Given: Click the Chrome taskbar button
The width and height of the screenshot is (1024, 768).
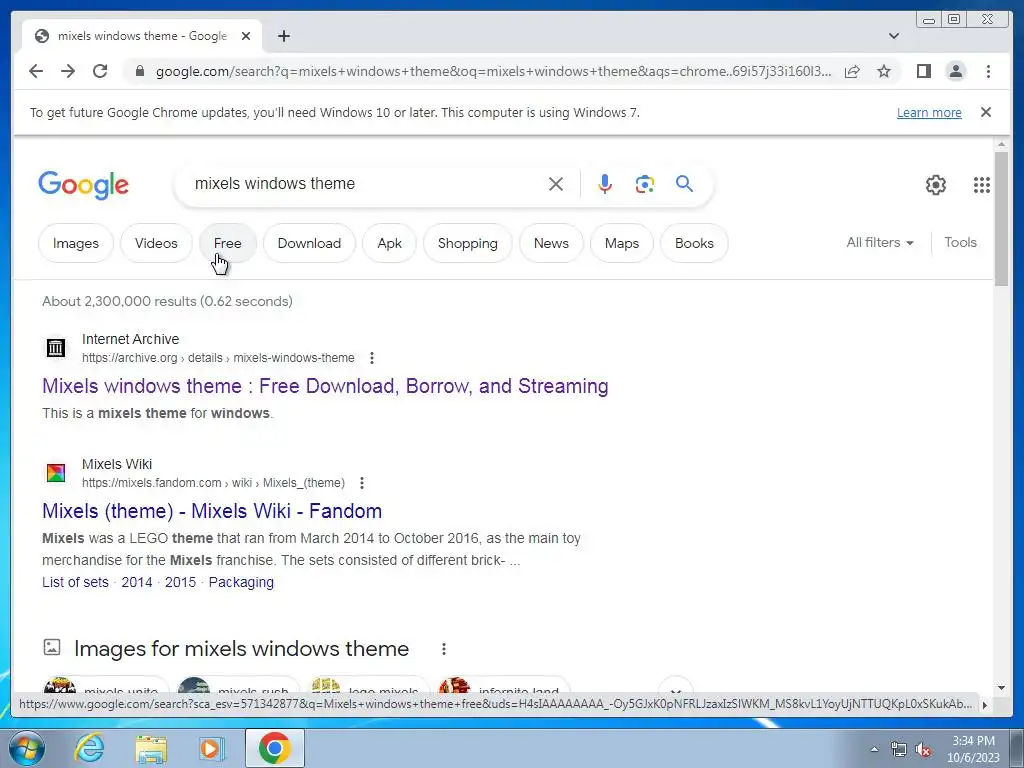Looking at the screenshot, I should (274, 748).
